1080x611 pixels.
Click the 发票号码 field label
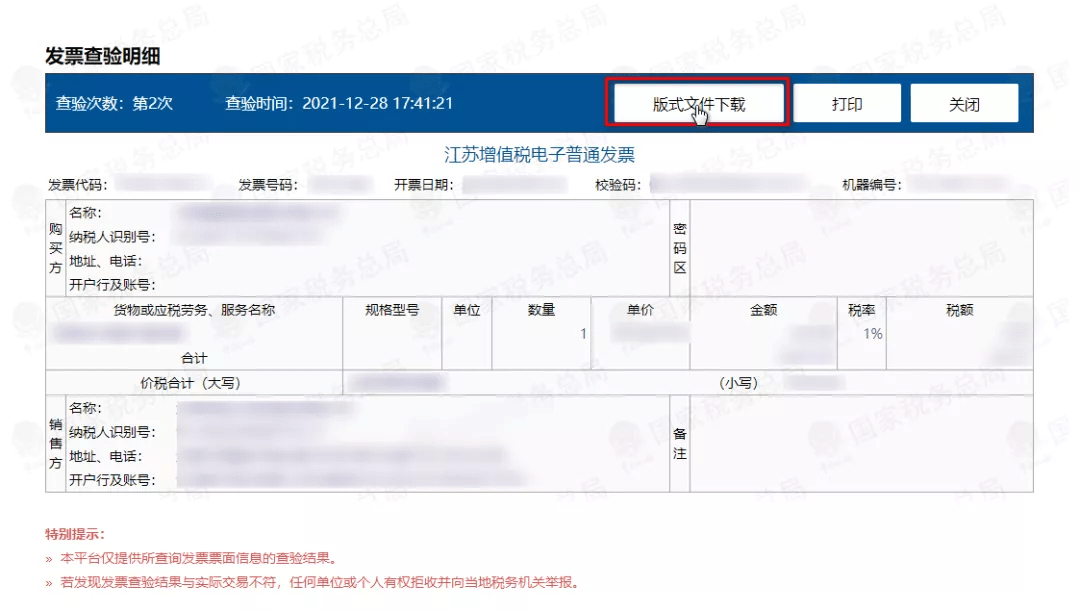(x=267, y=185)
